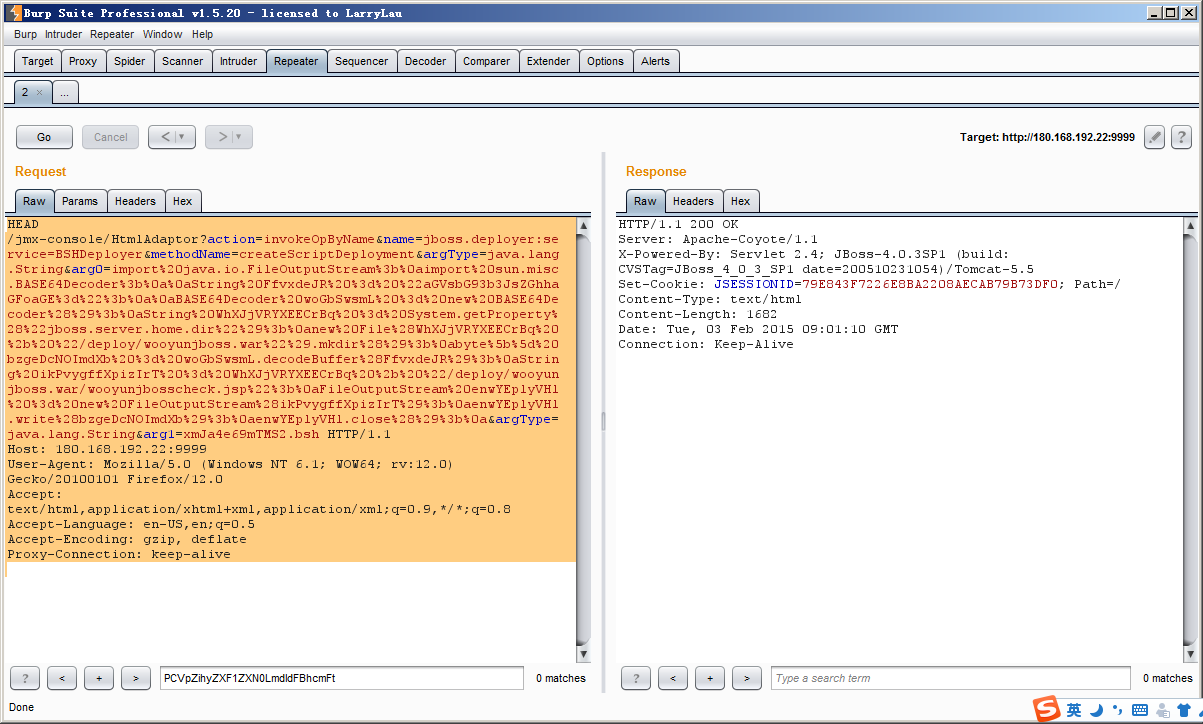Click 'HTTP/1.1 200 OK' response line

(x=678, y=224)
